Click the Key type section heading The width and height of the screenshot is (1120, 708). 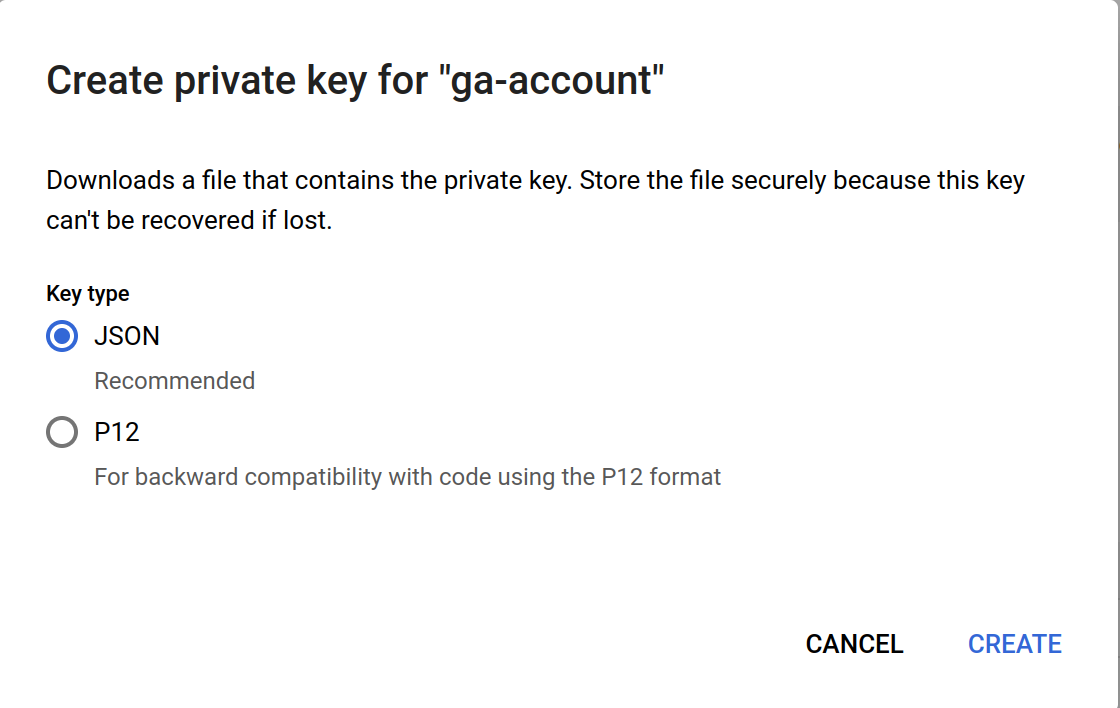86,293
